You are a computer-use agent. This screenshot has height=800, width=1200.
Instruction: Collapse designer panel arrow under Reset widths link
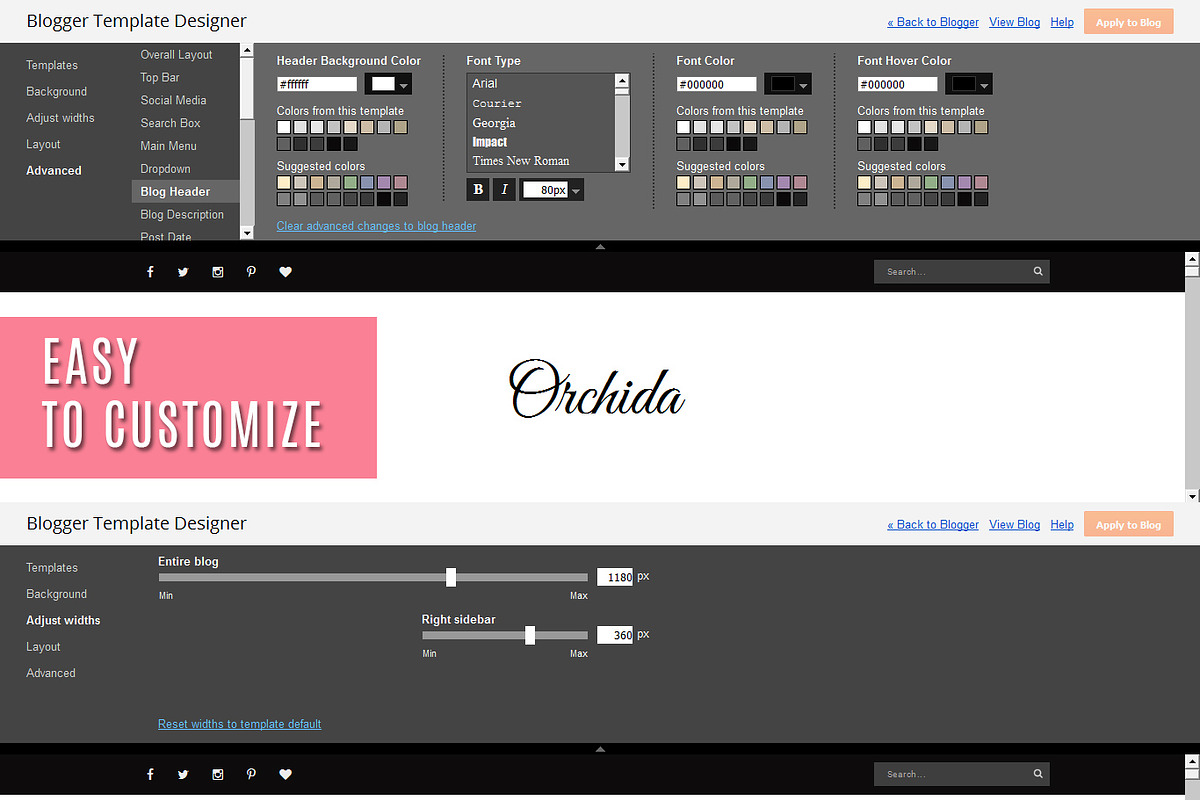pos(600,749)
